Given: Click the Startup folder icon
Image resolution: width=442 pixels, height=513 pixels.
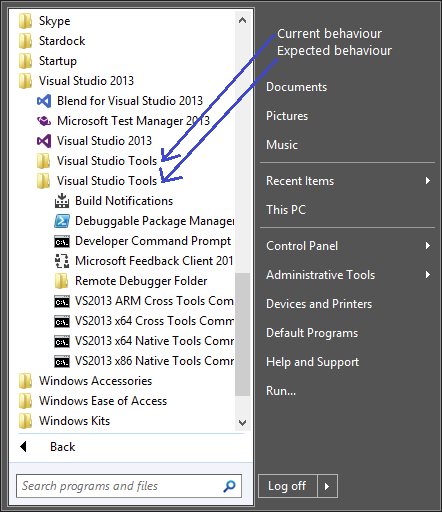Looking at the screenshot, I should point(25,61).
